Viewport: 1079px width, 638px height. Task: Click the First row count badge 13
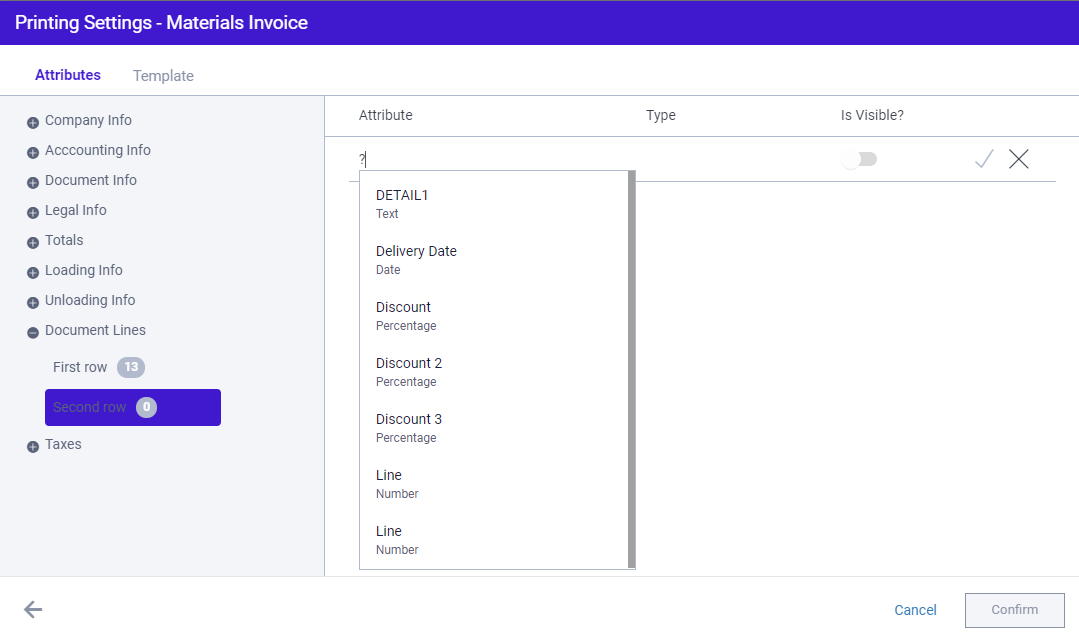click(x=131, y=367)
